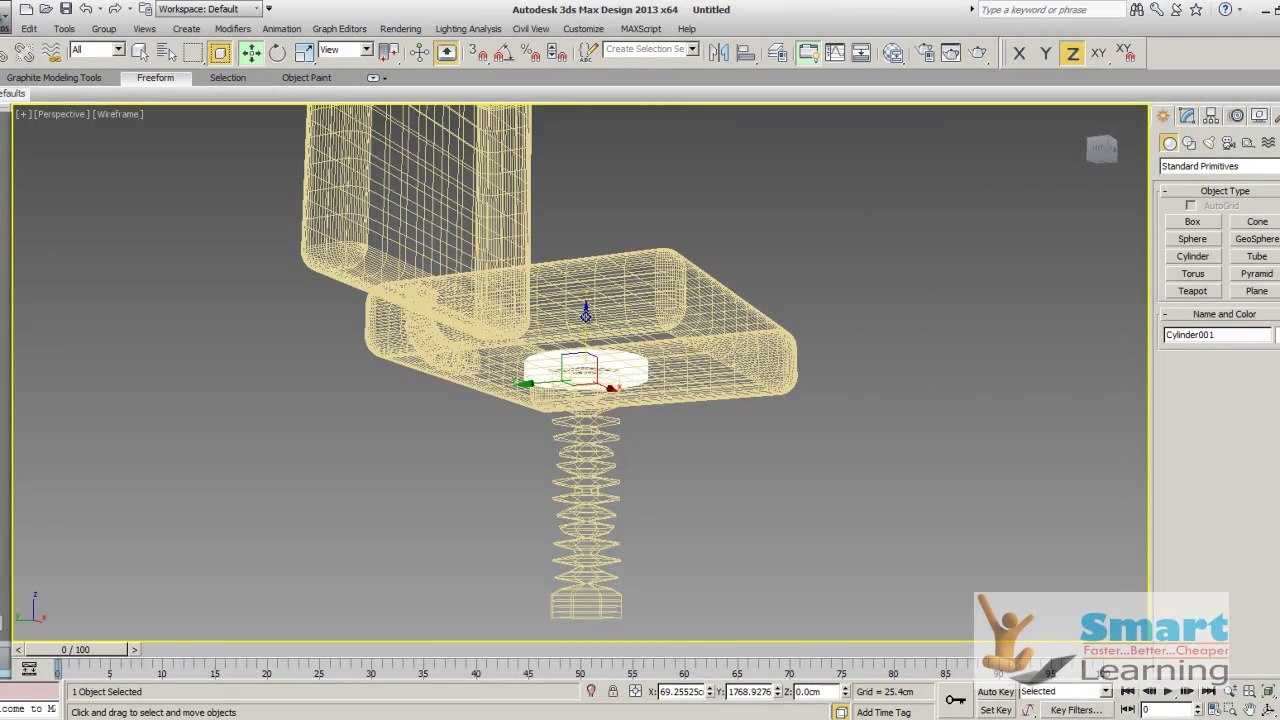1280x720 pixels.
Task: Open the Customize menu
Action: (583, 29)
